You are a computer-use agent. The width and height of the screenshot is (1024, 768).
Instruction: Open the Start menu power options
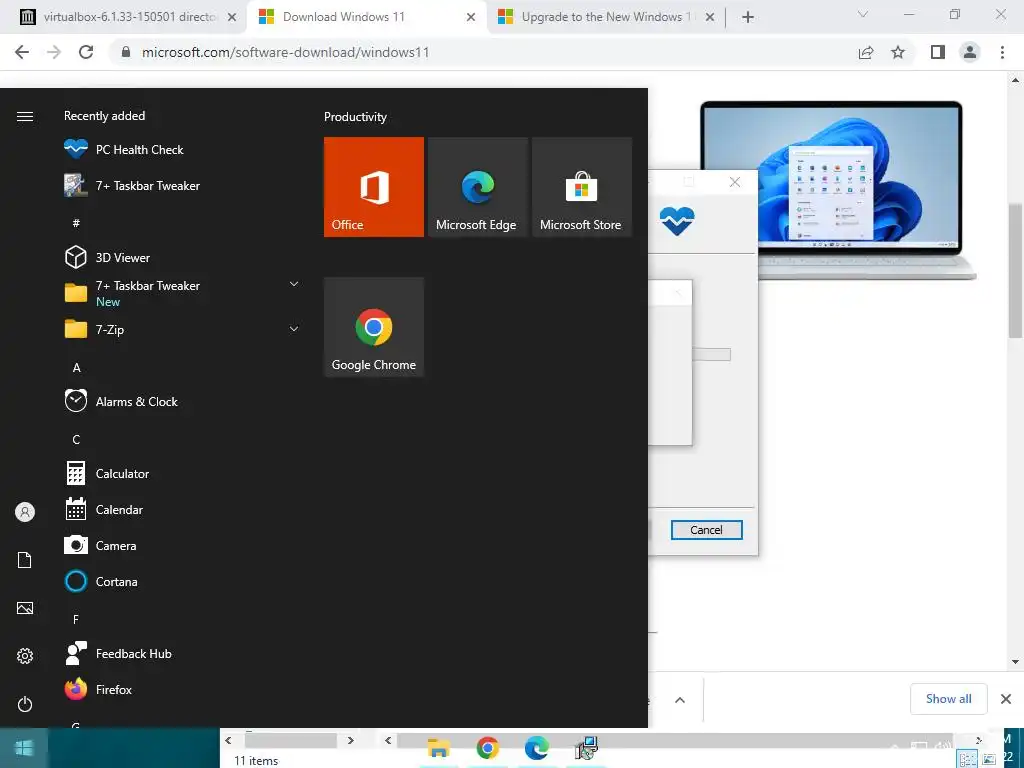click(x=25, y=704)
